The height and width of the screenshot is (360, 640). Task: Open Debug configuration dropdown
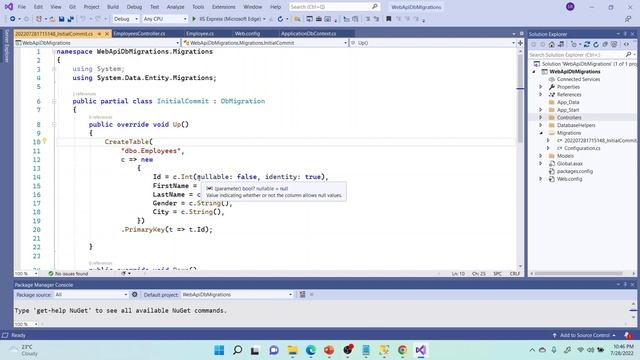126,19
